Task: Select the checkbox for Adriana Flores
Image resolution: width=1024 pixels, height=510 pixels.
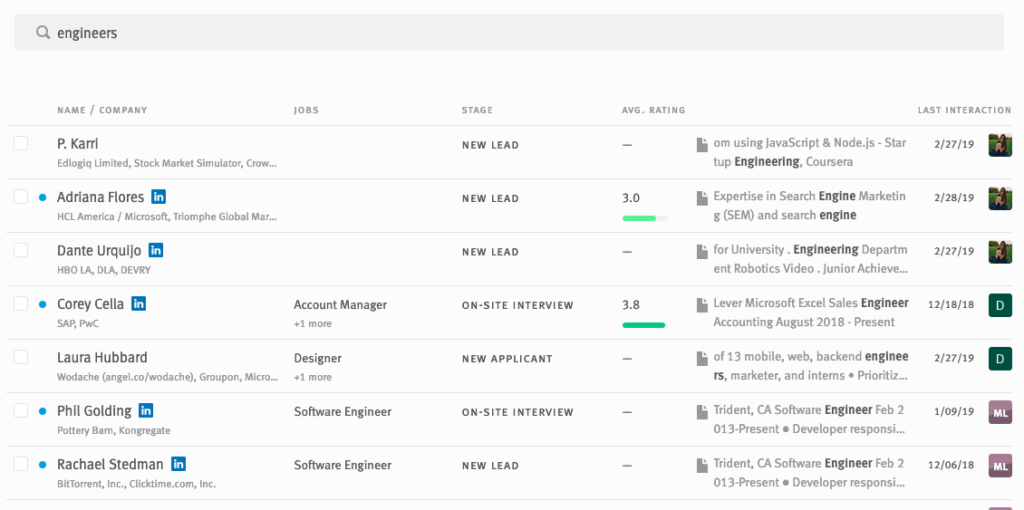Action: click(21, 197)
